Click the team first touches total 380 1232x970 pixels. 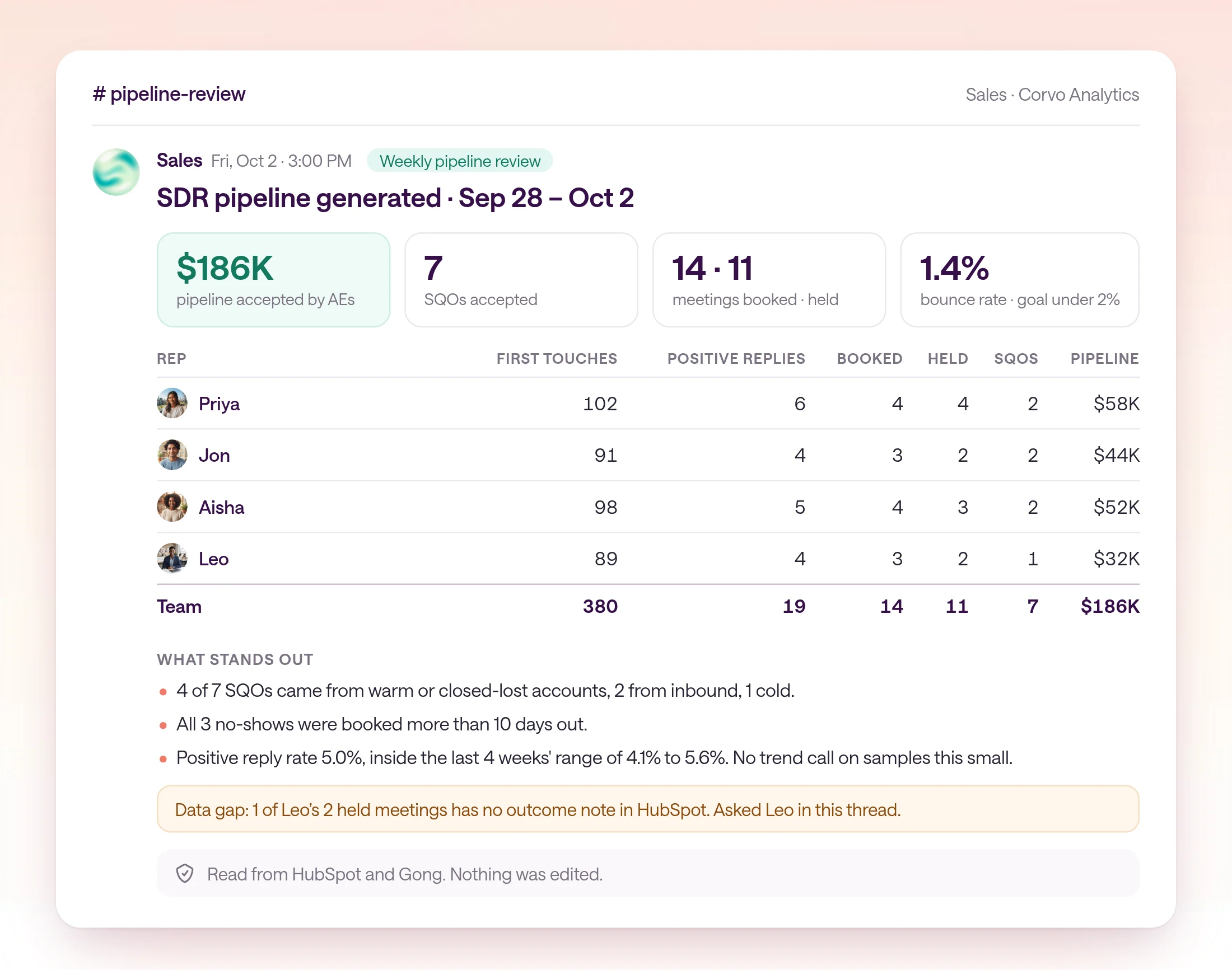600,607
